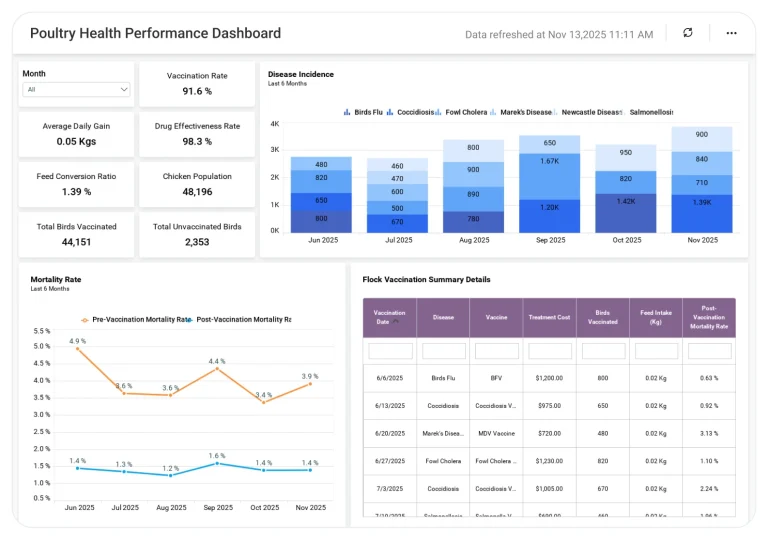768x538 pixels.
Task: Click the Birds Flu disease cell
Action: point(443,378)
